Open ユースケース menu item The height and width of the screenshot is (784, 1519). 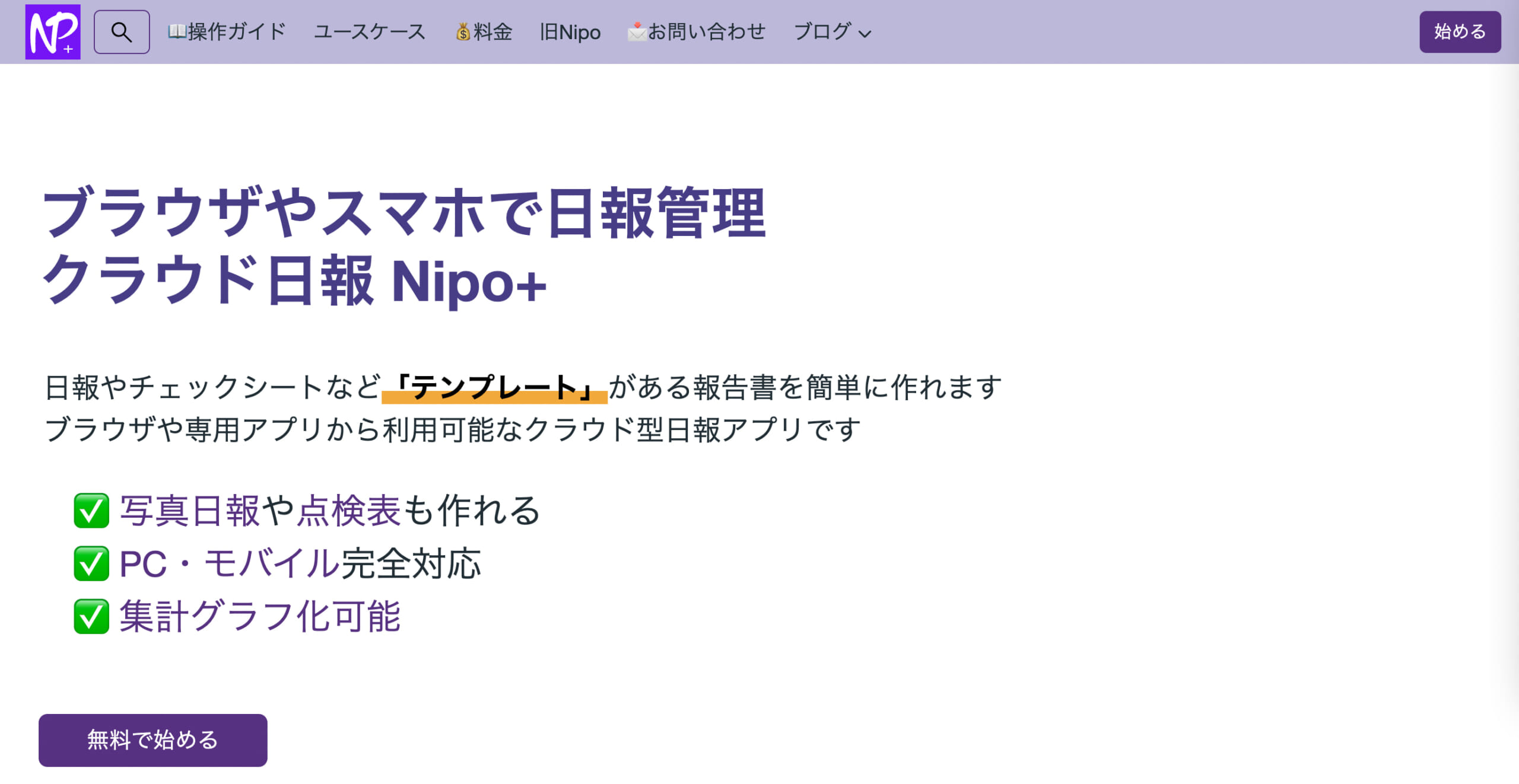[x=370, y=32]
